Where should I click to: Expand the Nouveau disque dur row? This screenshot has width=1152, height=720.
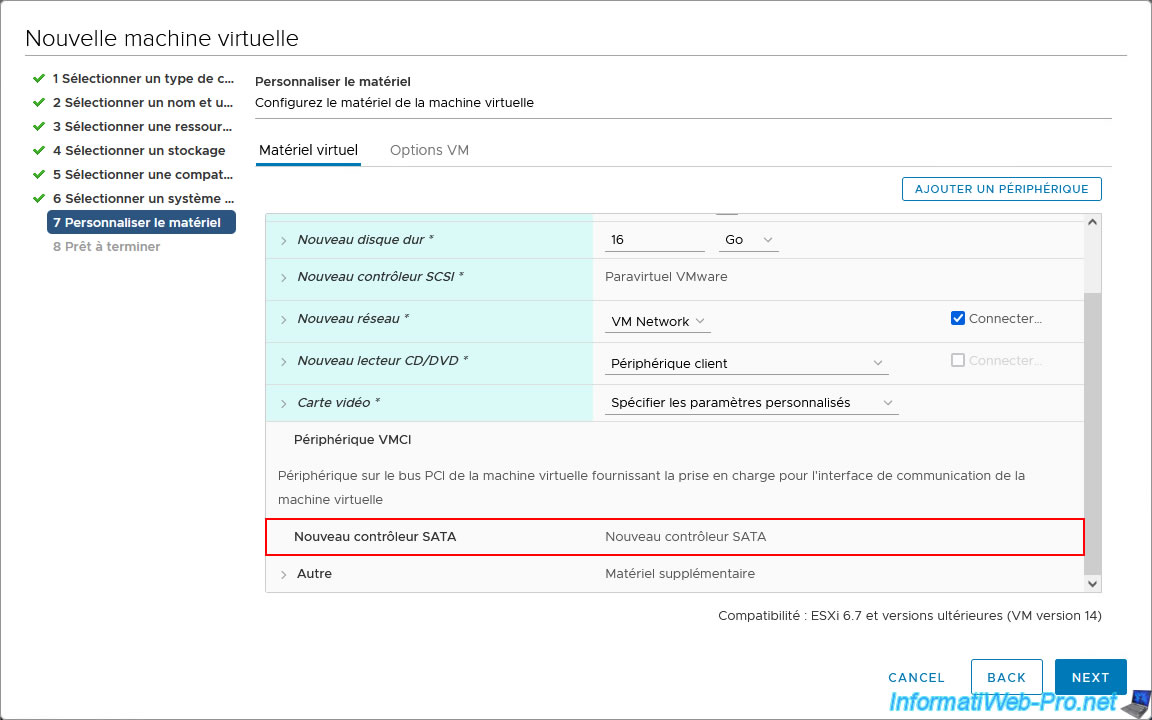(284, 241)
